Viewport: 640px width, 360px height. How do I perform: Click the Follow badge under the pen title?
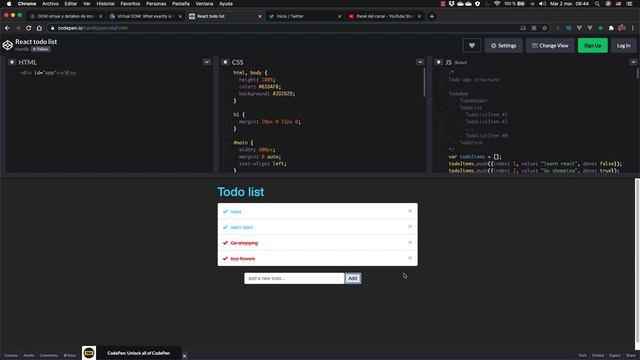click(x=41, y=49)
